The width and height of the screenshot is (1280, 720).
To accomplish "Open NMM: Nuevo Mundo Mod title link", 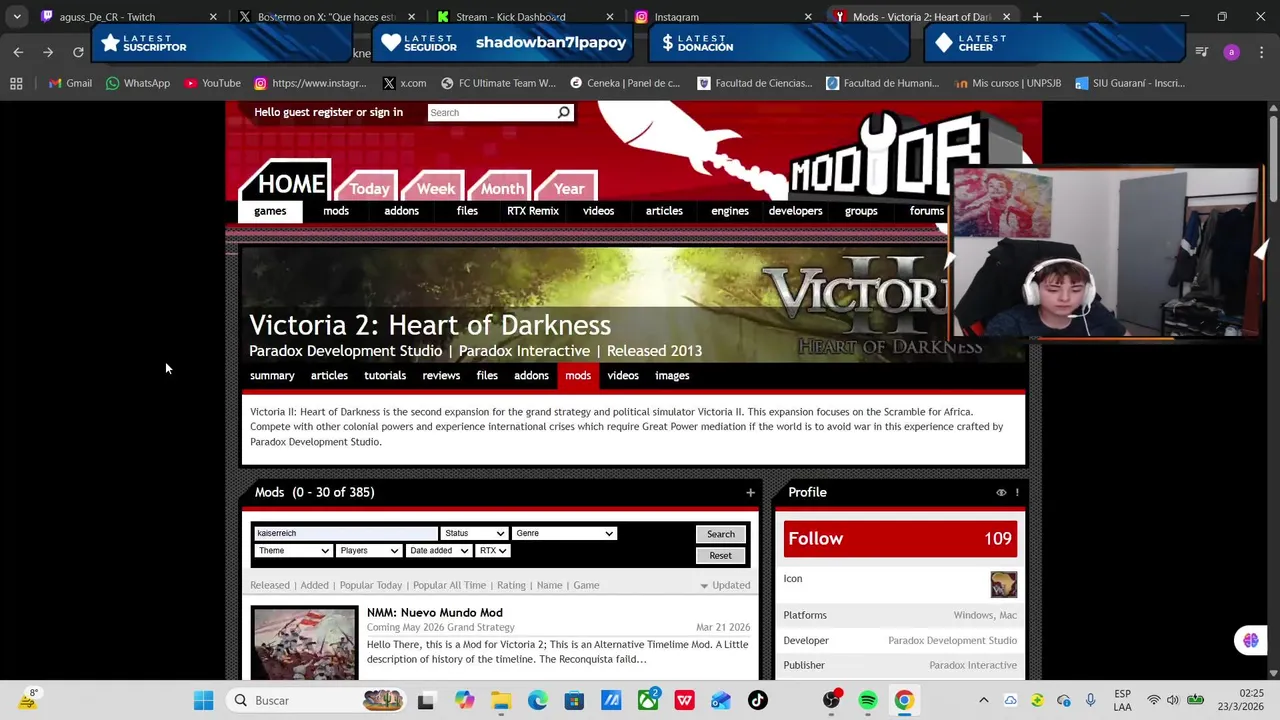I will [435, 613].
